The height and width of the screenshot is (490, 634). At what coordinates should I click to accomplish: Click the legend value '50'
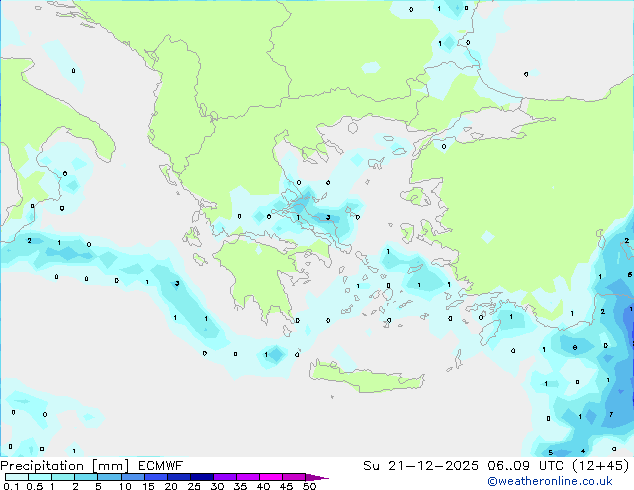(309, 486)
